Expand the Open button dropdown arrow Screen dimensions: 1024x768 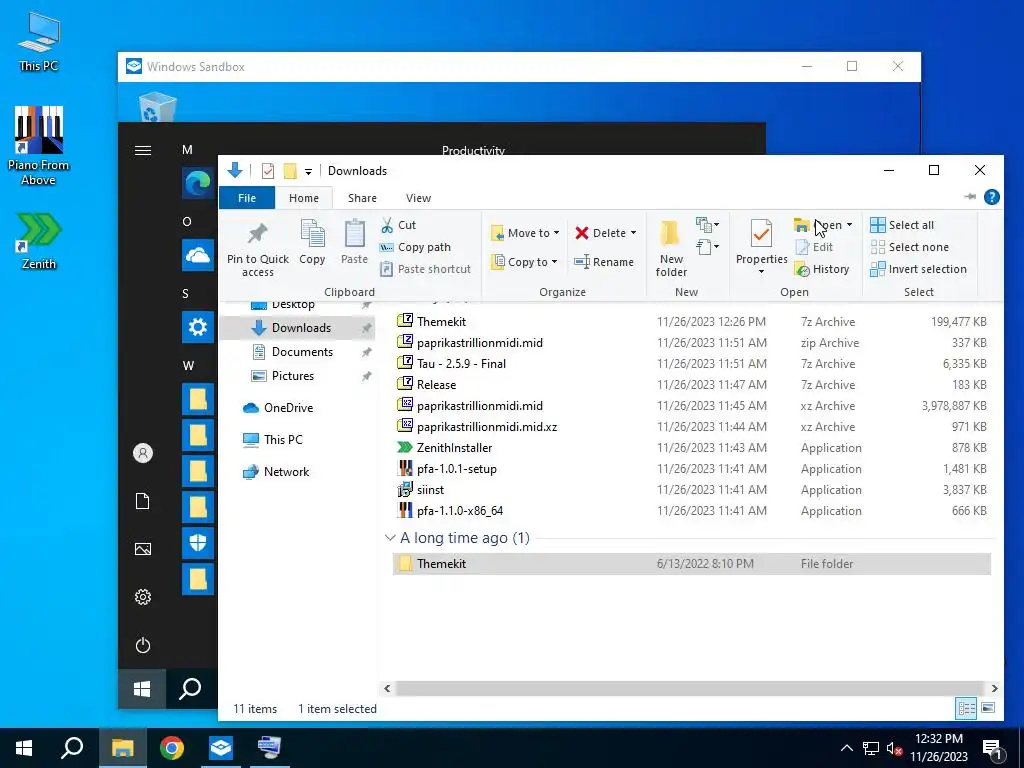849,225
